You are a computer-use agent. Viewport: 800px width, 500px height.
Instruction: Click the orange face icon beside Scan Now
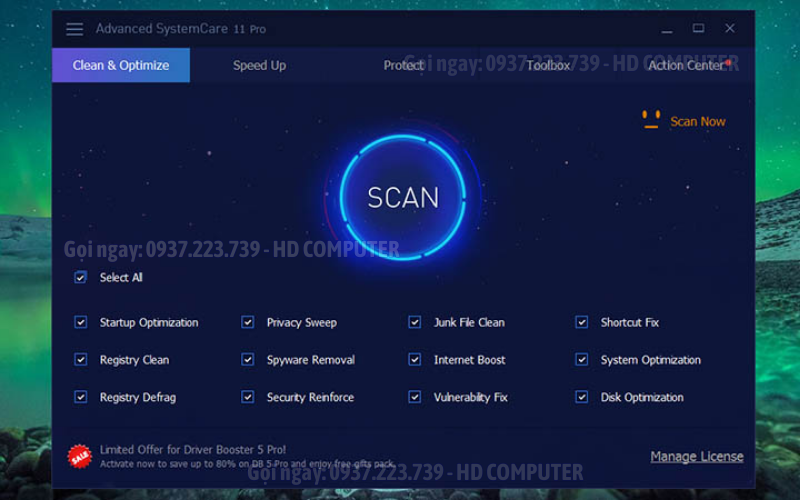click(x=651, y=120)
